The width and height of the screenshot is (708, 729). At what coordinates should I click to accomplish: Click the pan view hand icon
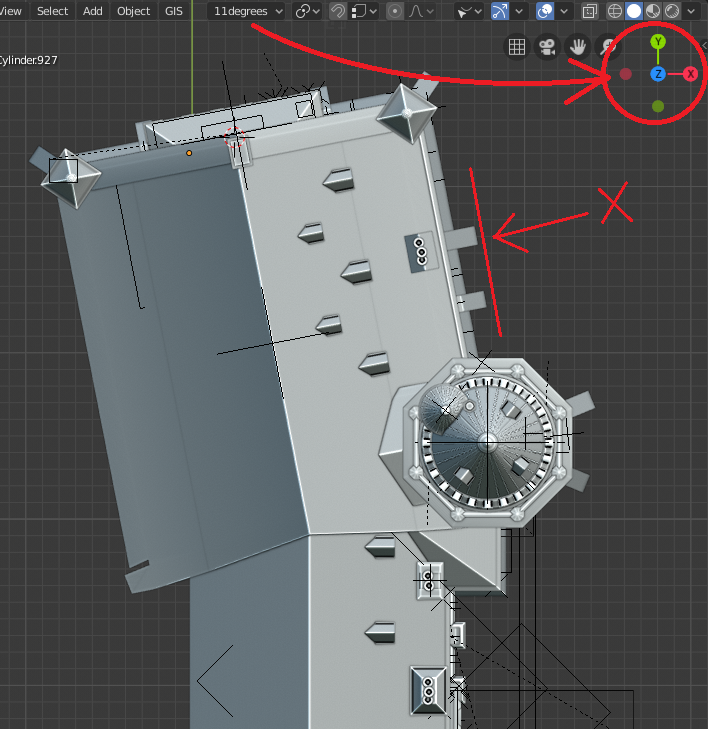click(577, 46)
